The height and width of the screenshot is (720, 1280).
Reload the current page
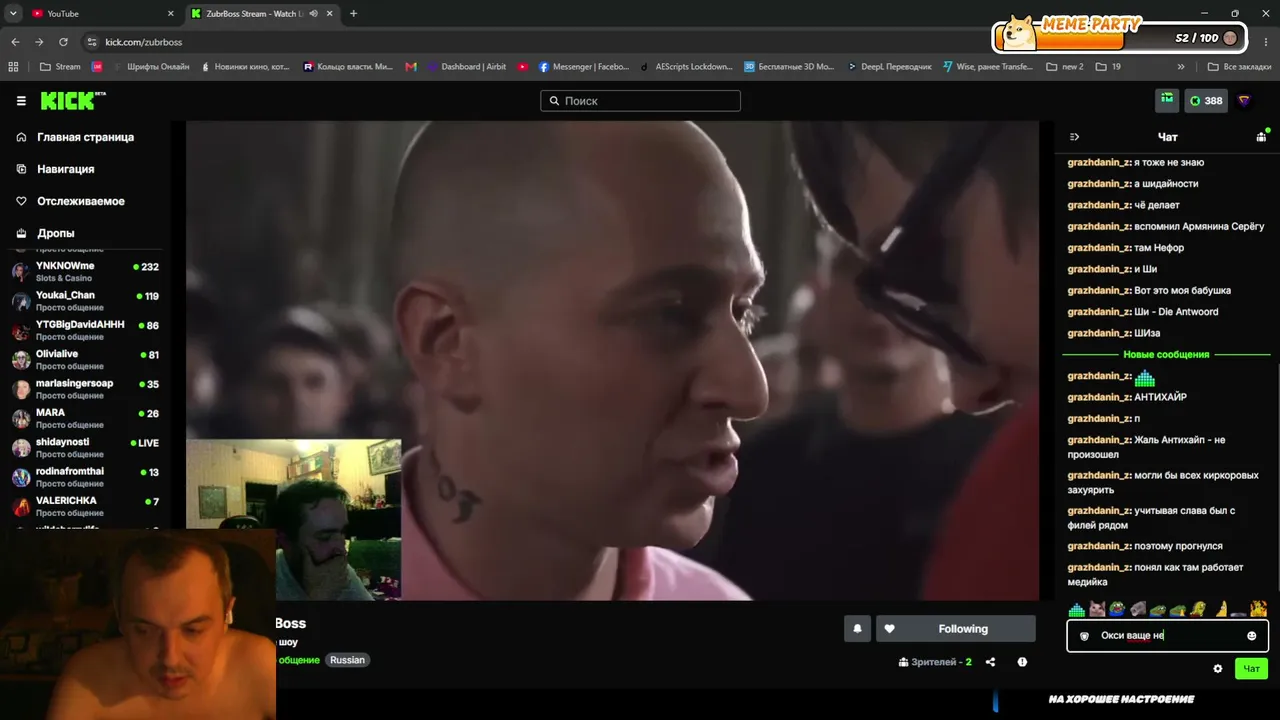[63, 42]
